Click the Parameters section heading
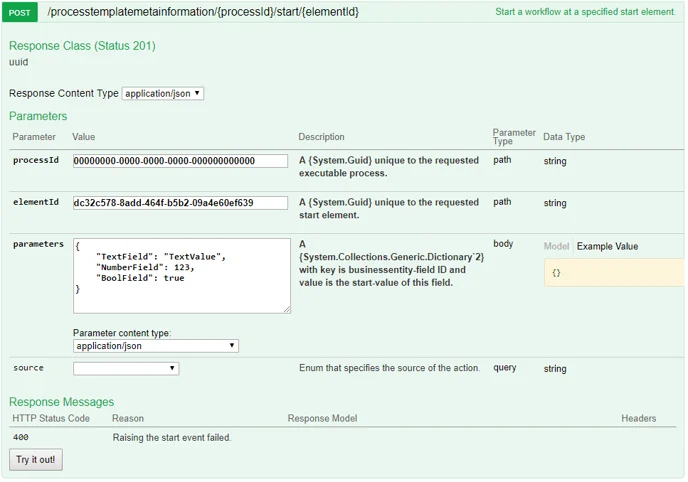This screenshot has height=482, width=688. pos(38,116)
